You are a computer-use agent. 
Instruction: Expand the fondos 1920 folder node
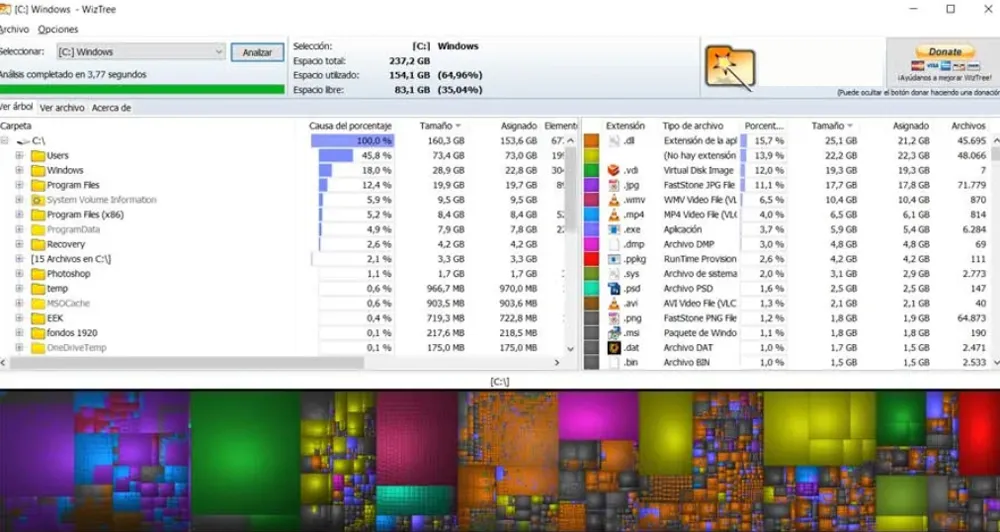(19, 332)
